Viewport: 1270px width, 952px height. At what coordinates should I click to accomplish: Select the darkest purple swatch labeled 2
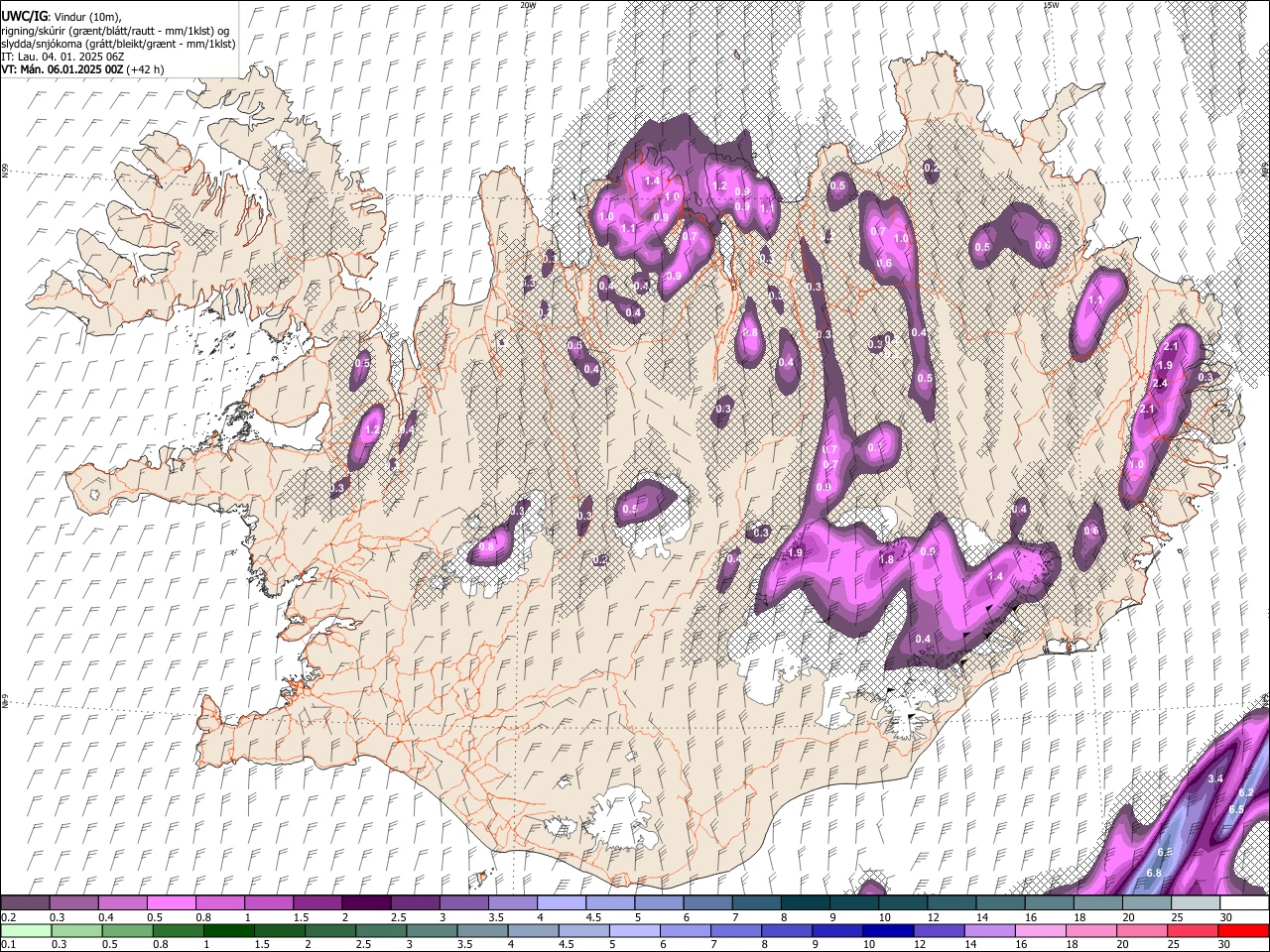click(365, 902)
